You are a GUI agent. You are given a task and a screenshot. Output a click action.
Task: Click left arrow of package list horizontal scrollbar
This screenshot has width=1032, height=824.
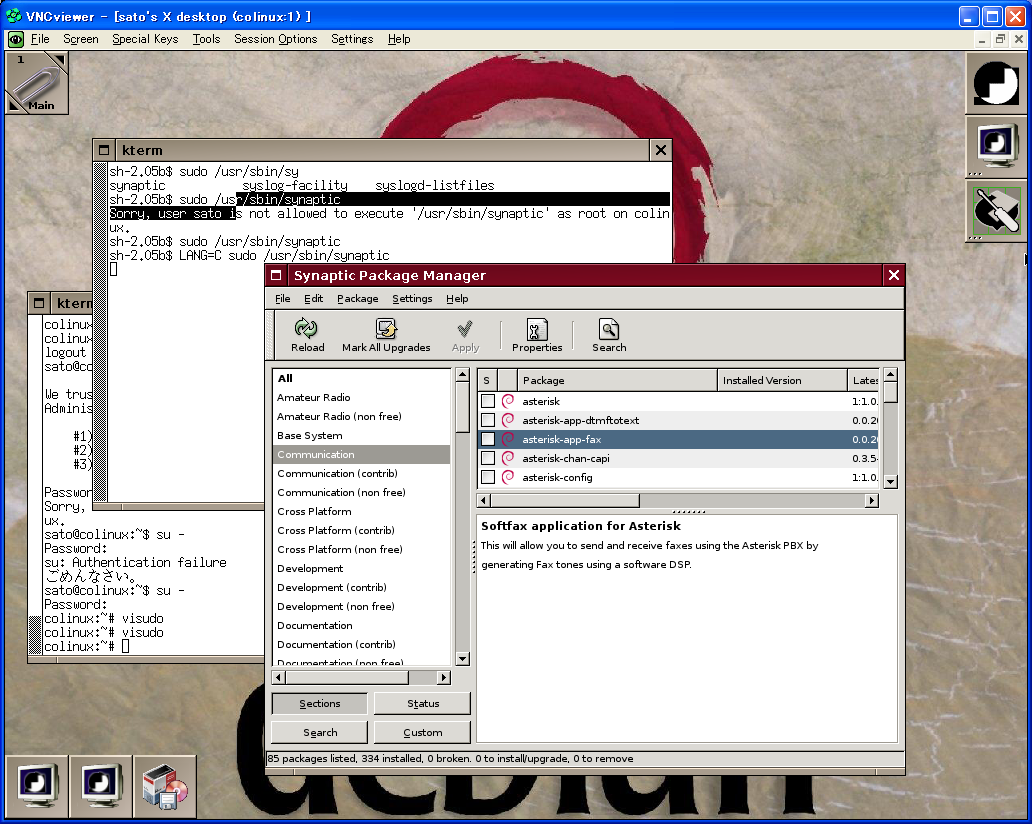[x=484, y=501]
